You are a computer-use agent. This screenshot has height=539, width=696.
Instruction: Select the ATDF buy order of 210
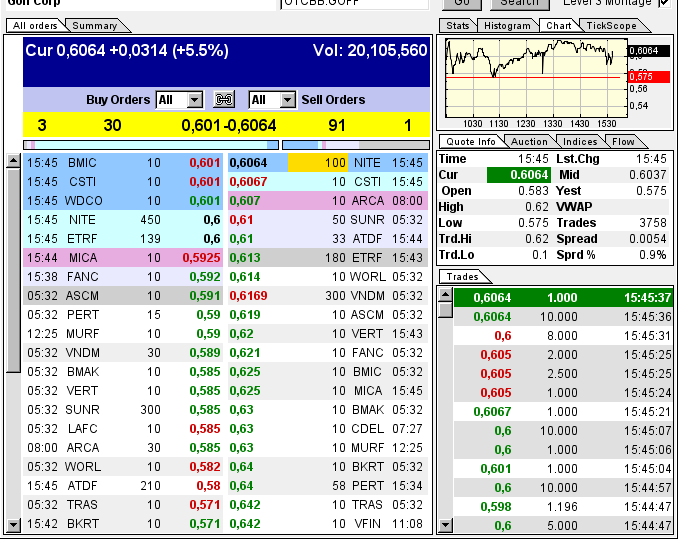pos(122,486)
